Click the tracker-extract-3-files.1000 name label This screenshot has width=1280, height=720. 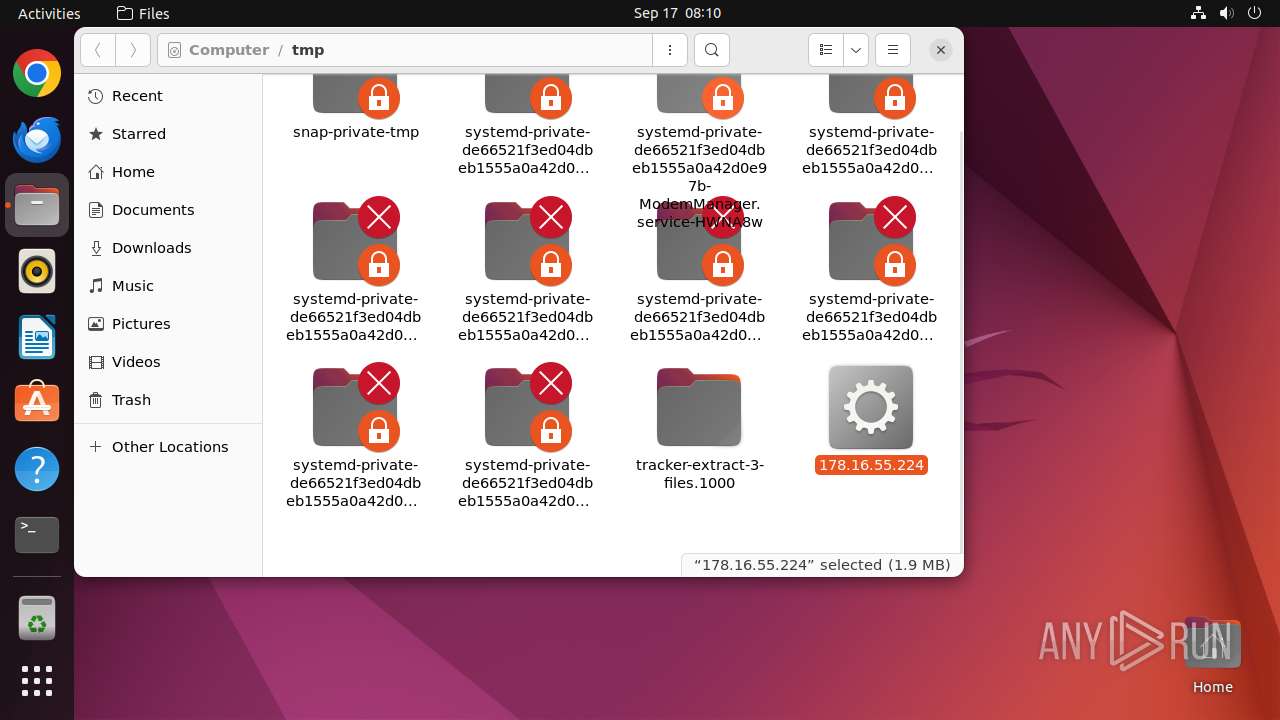tap(699, 474)
